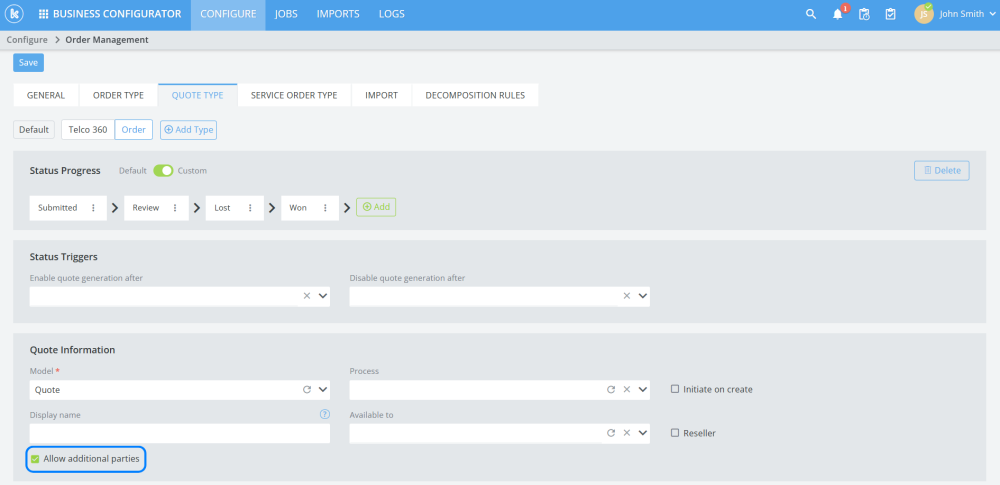Expand the Process dropdown arrow
Viewport: 1000px width, 485px height.
point(642,389)
